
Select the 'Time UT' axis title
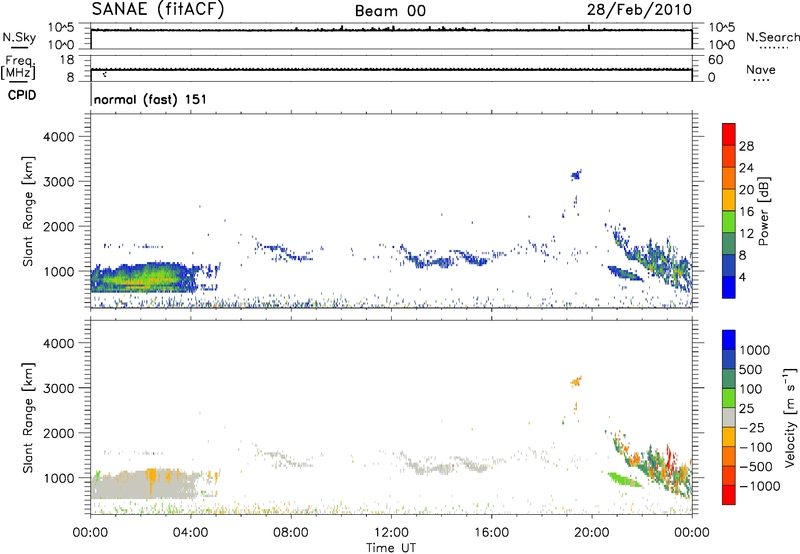391,548
